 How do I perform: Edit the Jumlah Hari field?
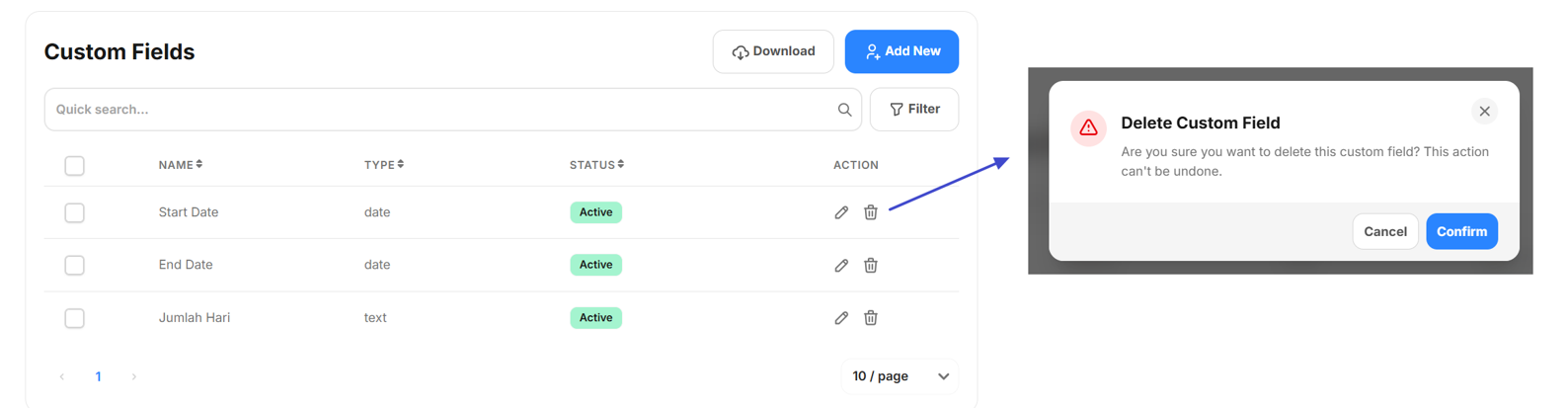coord(841,318)
